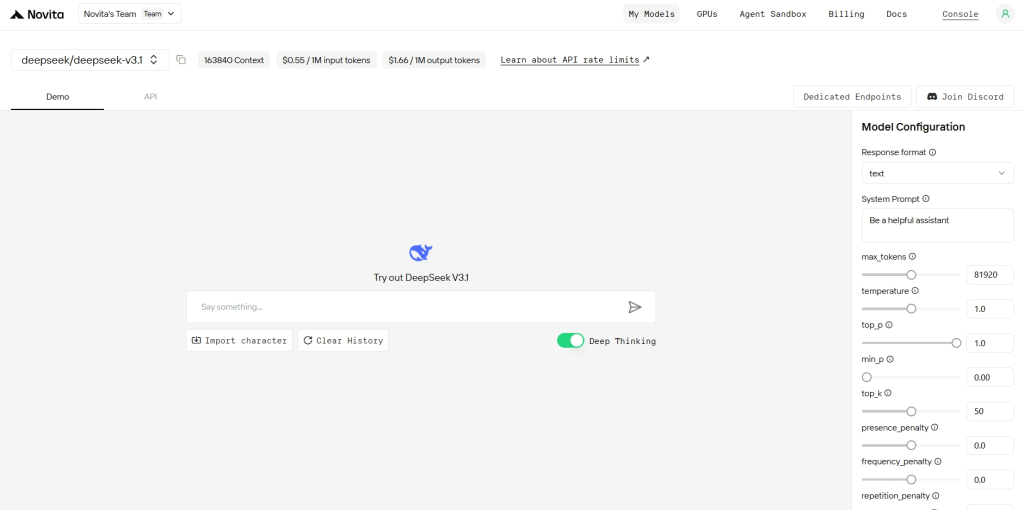The height and width of the screenshot is (510, 1024).
Task: Switch to the API tab
Action: point(150,97)
